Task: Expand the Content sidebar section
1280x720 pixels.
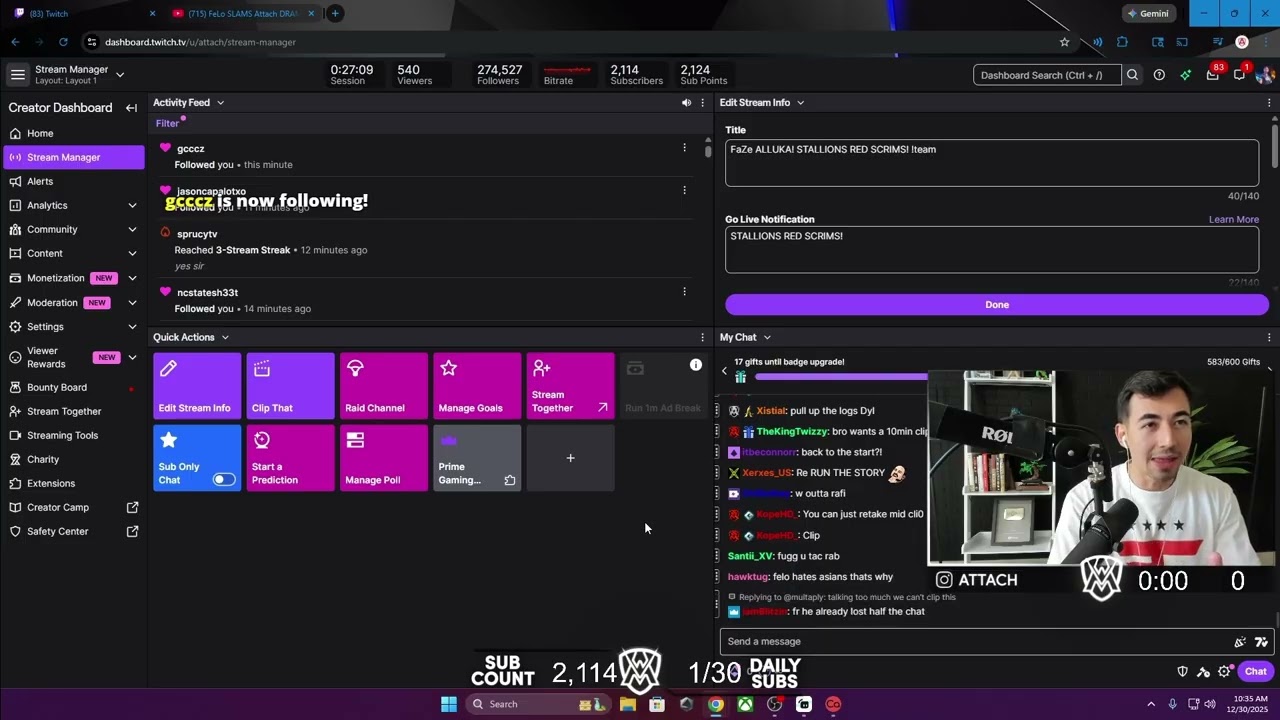Action: coord(132,254)
